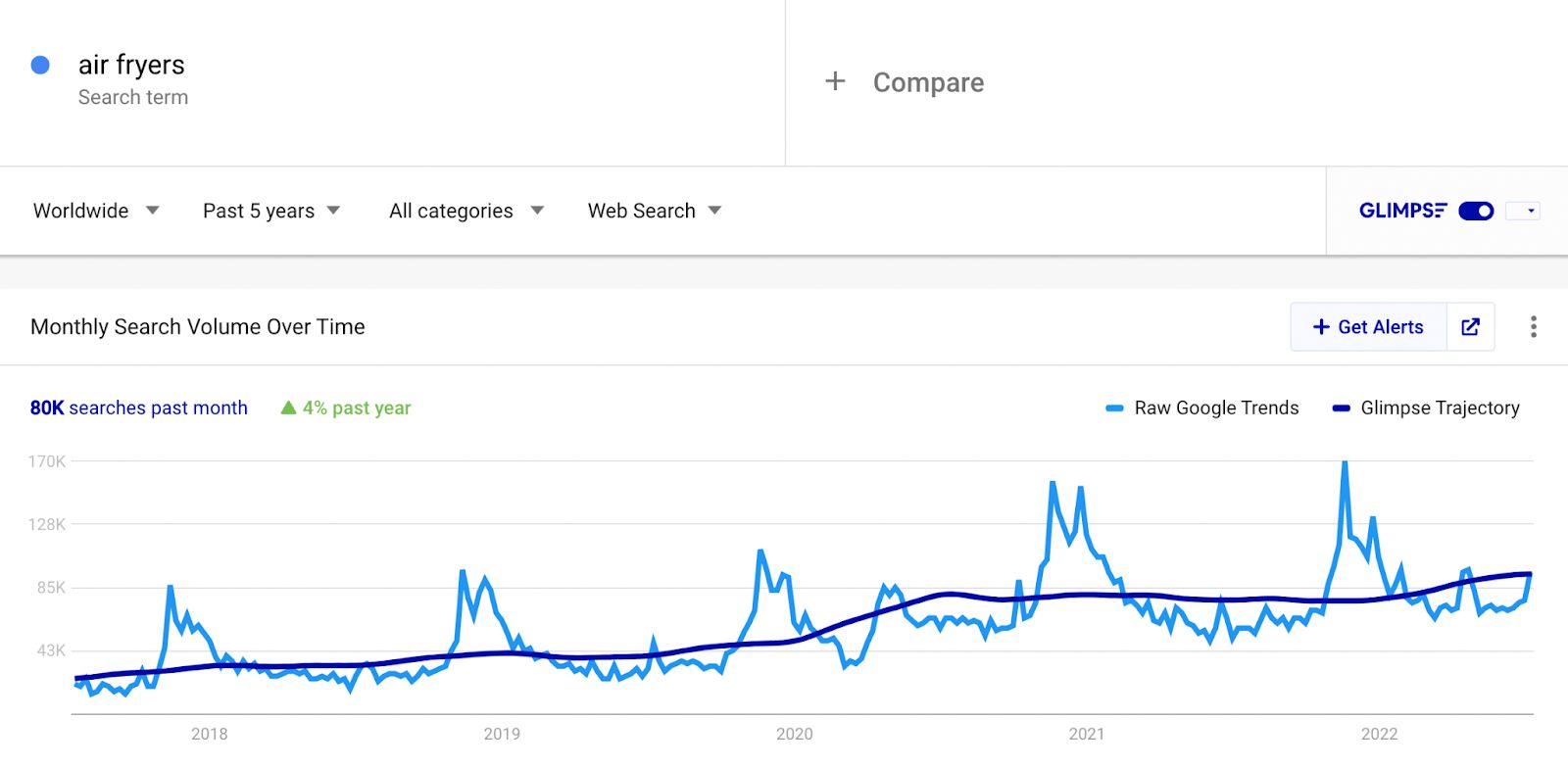Click the green up-triangle growth icon

[288, 408]
